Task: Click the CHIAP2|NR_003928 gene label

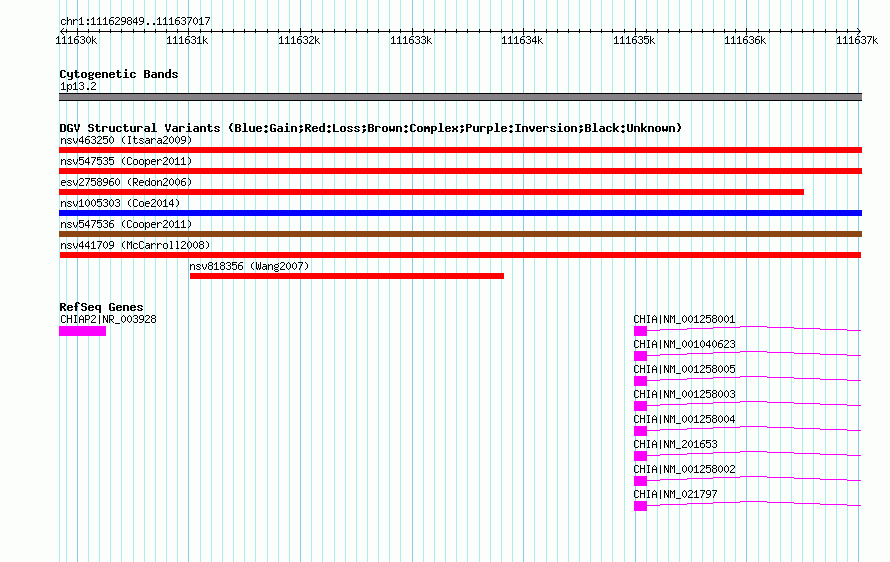Action: (x=108, y=319)
